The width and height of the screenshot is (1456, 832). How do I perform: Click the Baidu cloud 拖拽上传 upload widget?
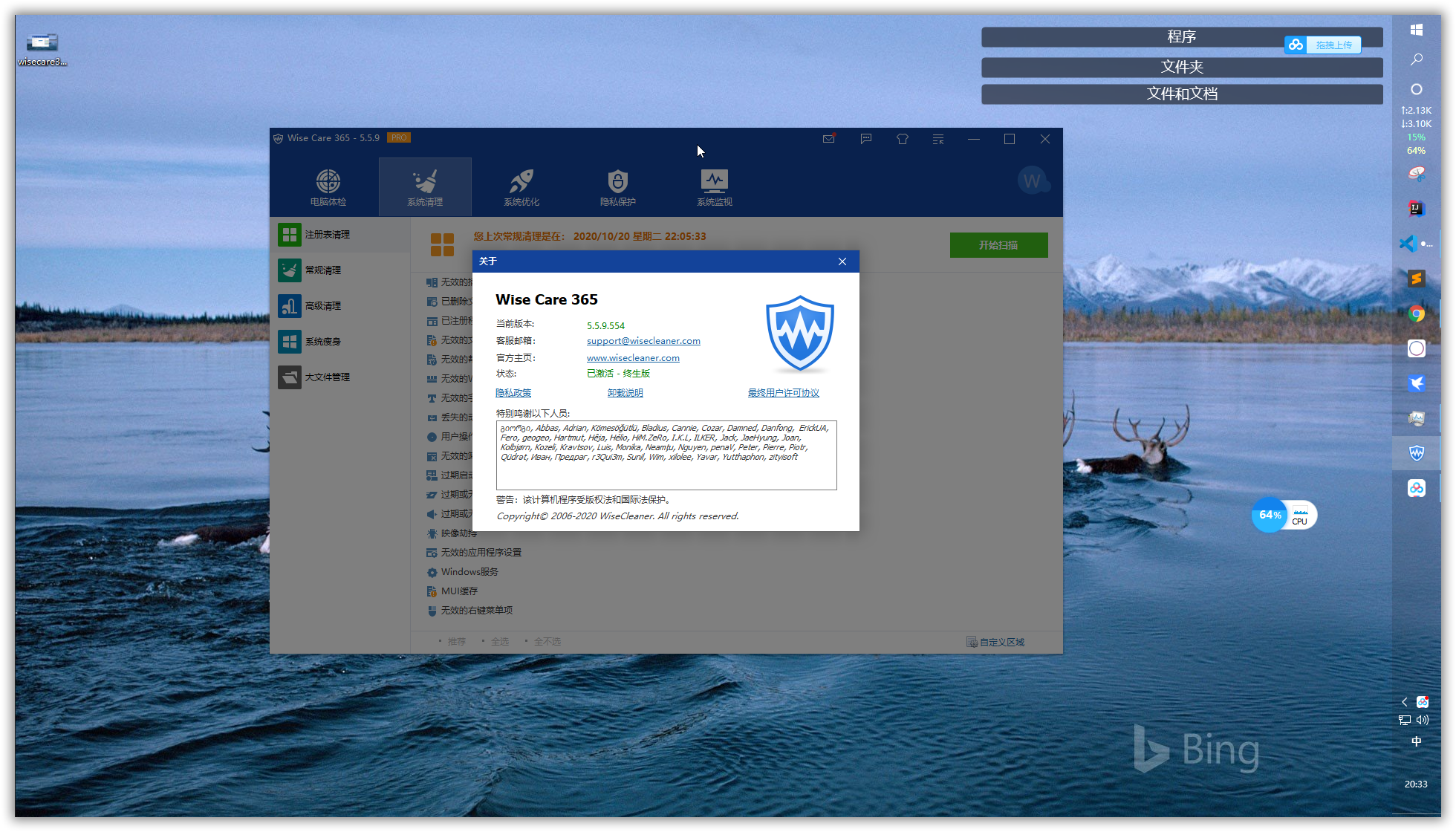tap(1323, 45)
